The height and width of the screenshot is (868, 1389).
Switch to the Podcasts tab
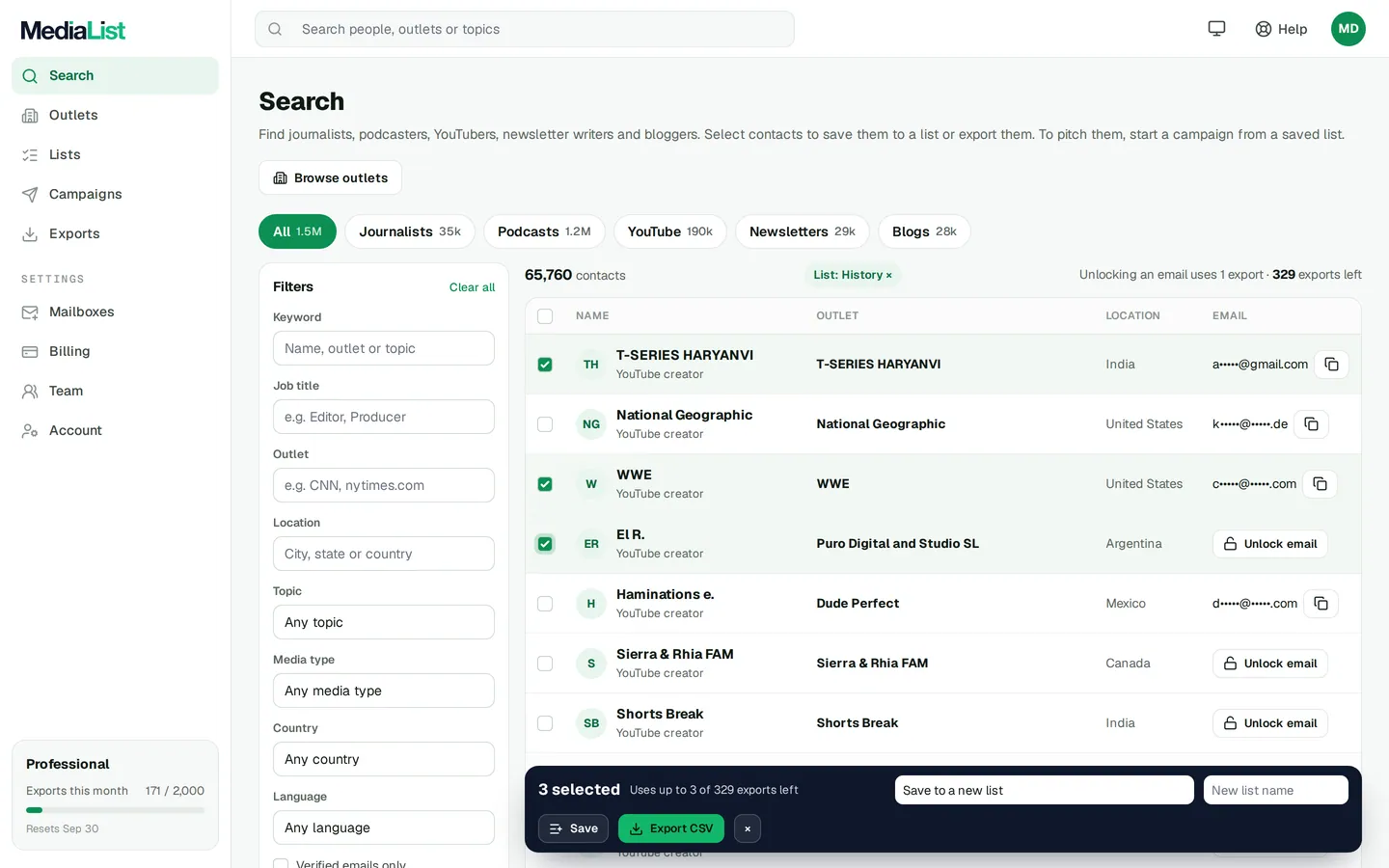(x=544, y=231)
